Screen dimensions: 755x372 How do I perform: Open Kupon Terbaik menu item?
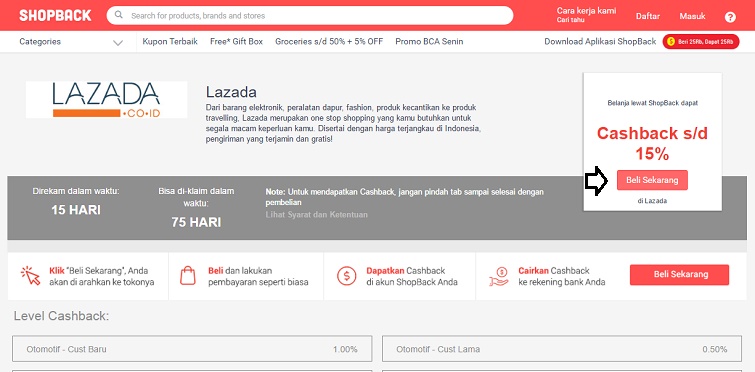(x=170, y=41)
